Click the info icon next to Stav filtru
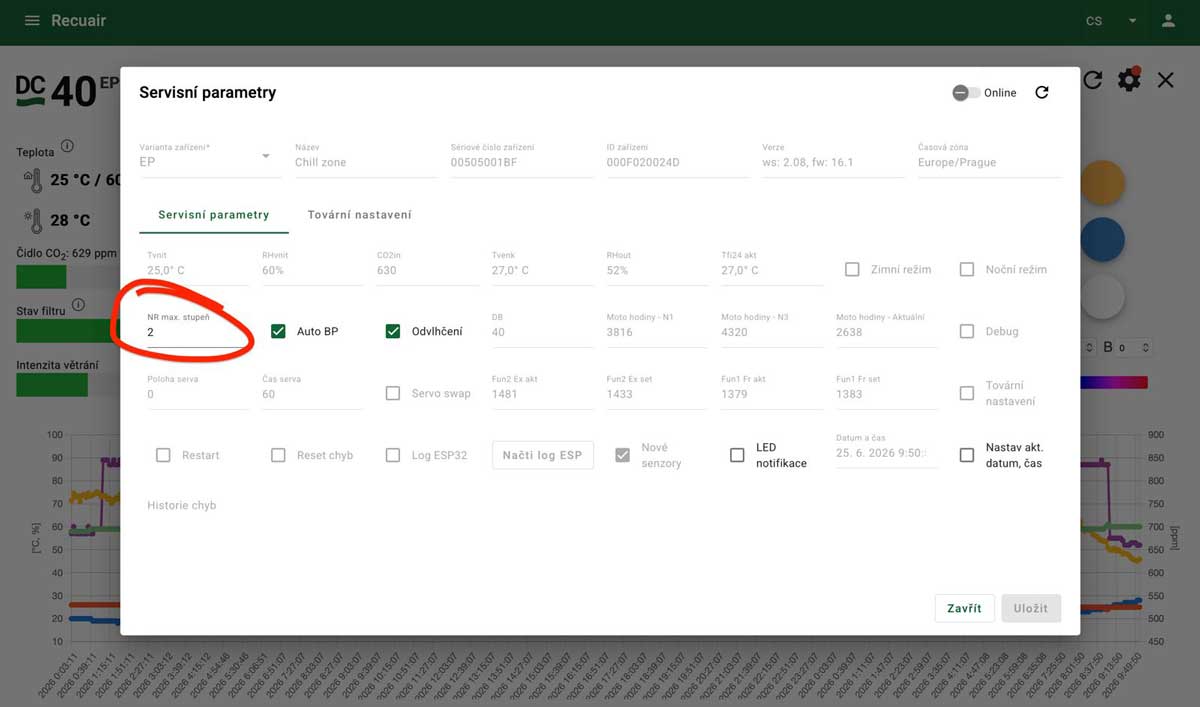Viewport: 1200px width, 707px height. pos(78,305)
